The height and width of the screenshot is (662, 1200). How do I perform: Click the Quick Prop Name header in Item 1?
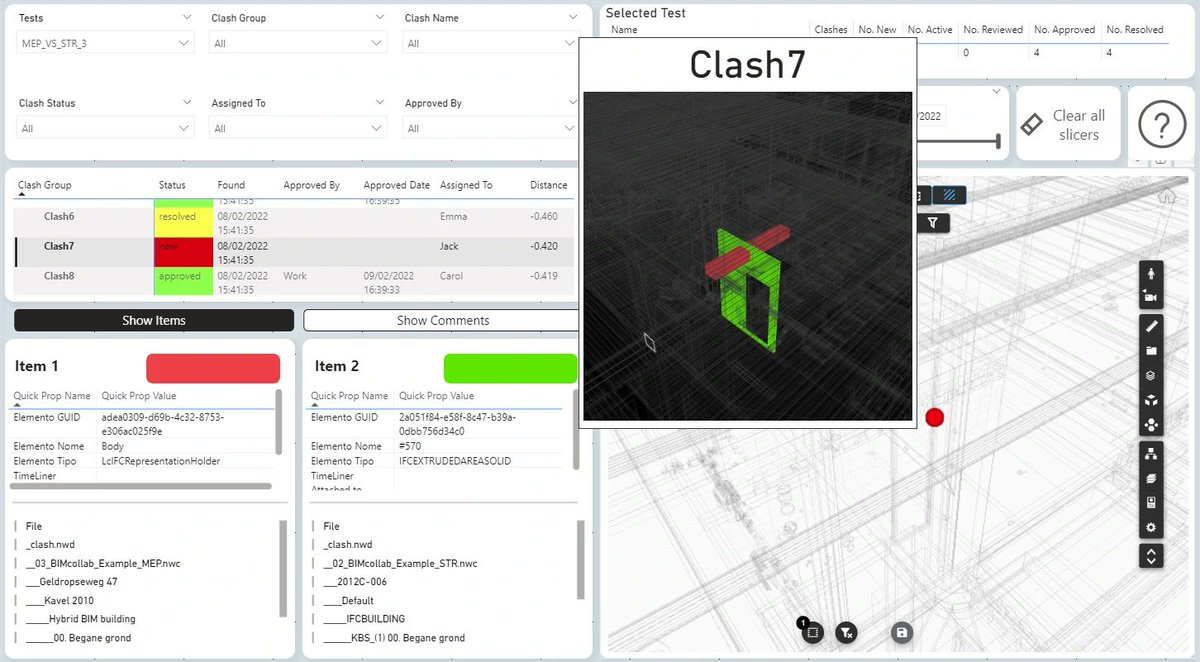coord(52,396)
